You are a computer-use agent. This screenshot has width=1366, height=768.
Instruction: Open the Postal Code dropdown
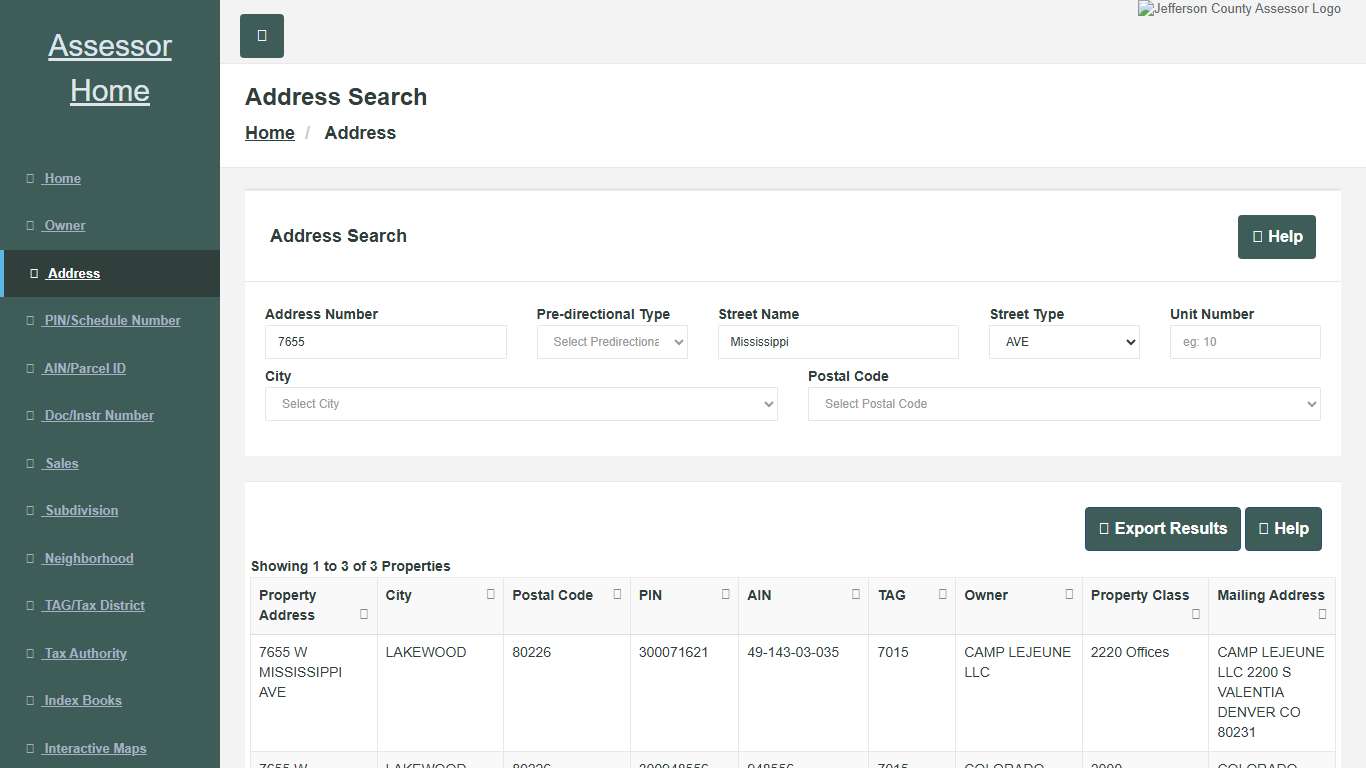[x=1063, y=403]
